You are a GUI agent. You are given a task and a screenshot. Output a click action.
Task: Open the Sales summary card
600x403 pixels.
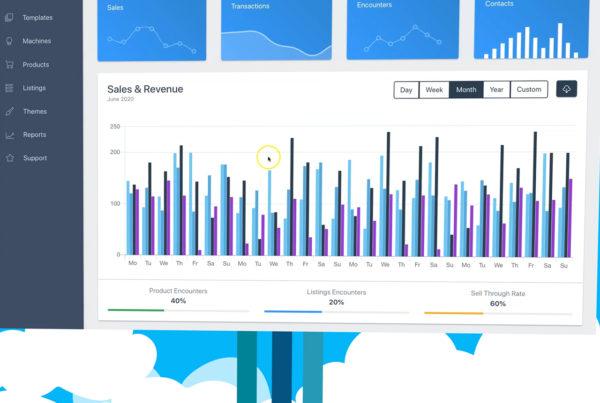148,30
